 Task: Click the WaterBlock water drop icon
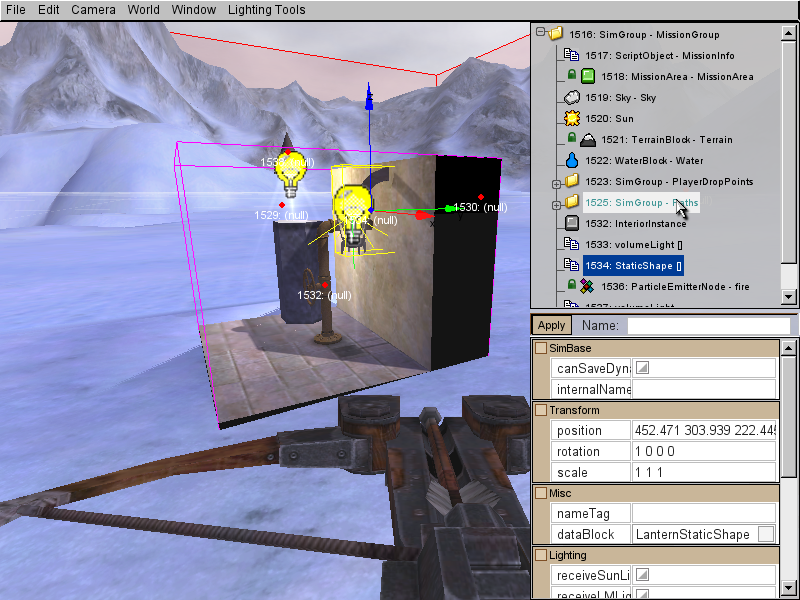pyautogui.click(x=573, y=160)
